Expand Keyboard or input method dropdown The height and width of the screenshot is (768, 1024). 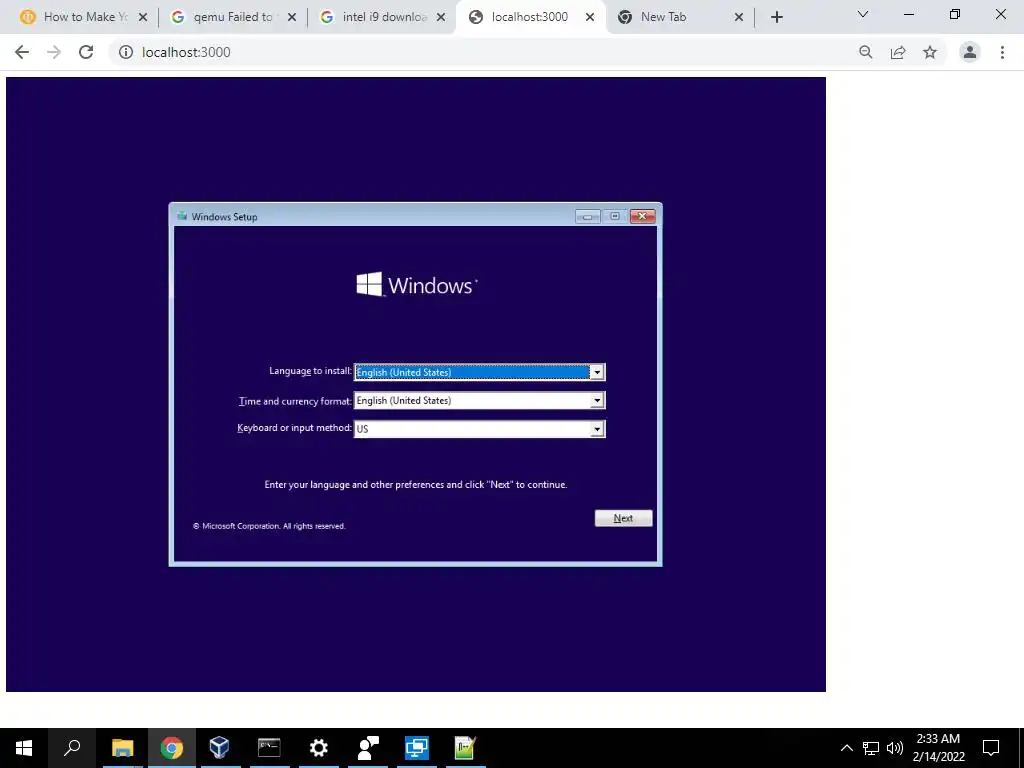click(x=597, y=429)
